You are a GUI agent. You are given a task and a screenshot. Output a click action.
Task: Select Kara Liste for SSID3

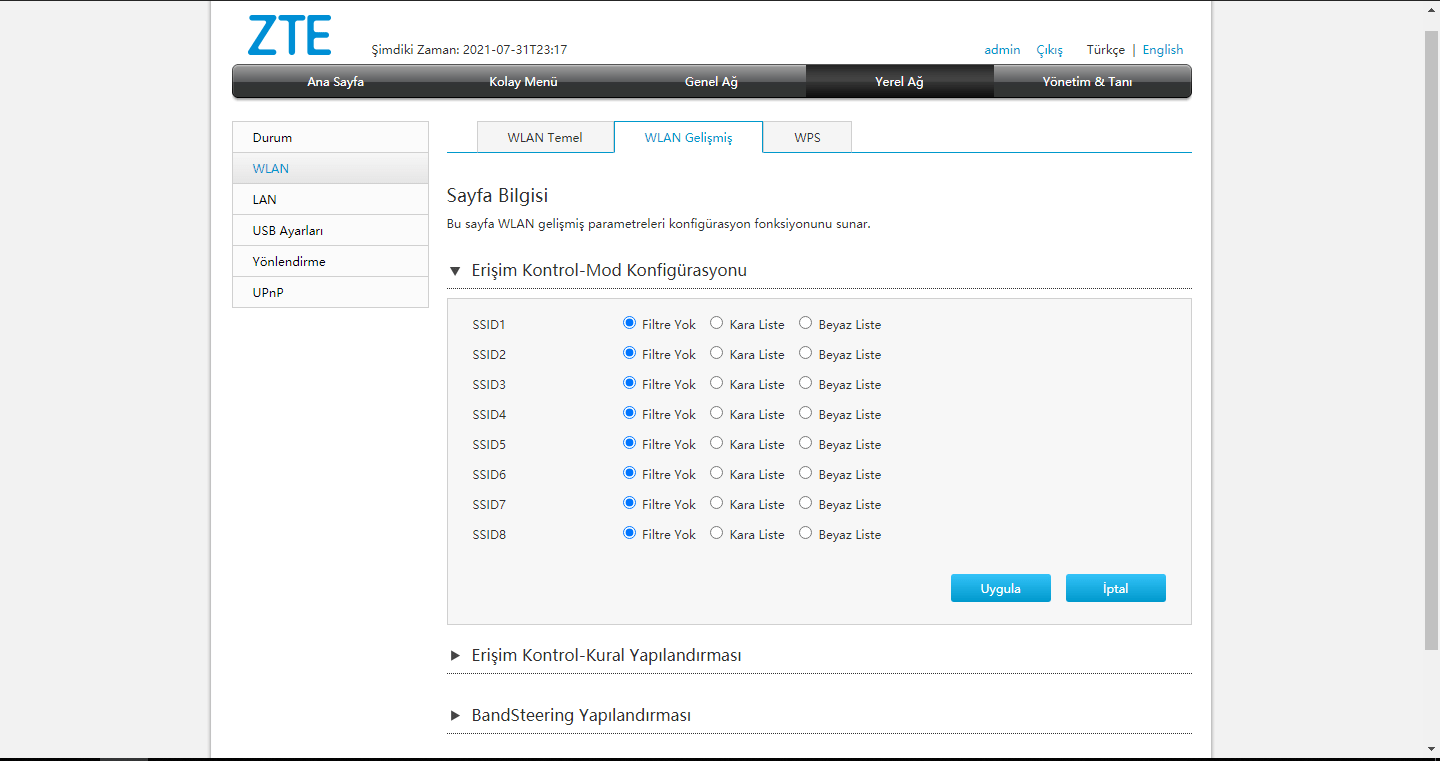point(716,383)
